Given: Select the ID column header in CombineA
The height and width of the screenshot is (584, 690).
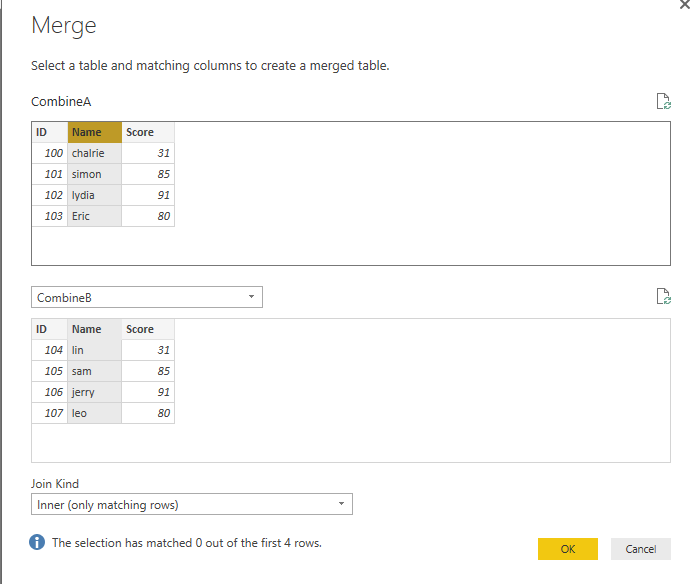Looking at the screenshot, I should coord(50,132).
